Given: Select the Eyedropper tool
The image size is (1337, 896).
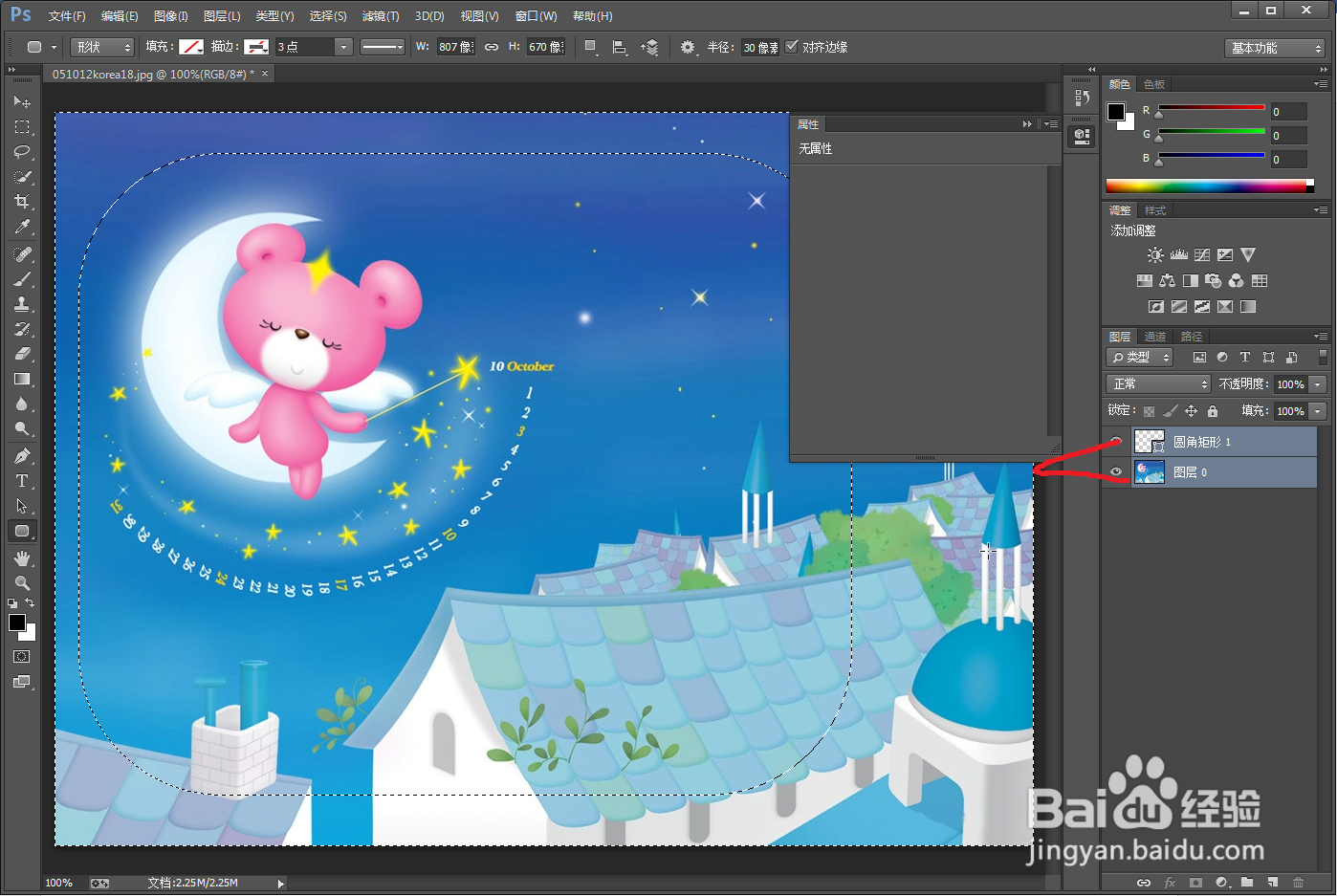Looking at the screenshot, I should pyautogui.click(x=22, y=227).
